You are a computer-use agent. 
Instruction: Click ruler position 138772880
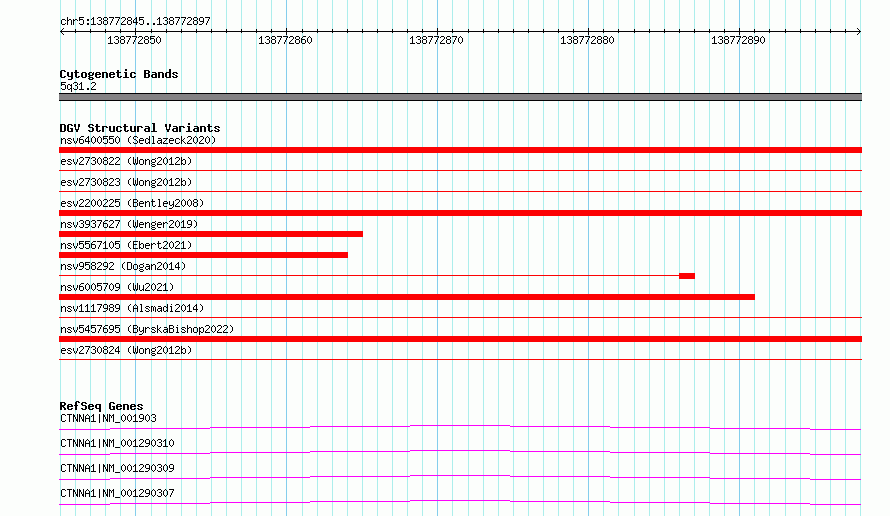[x=587, y=40]
